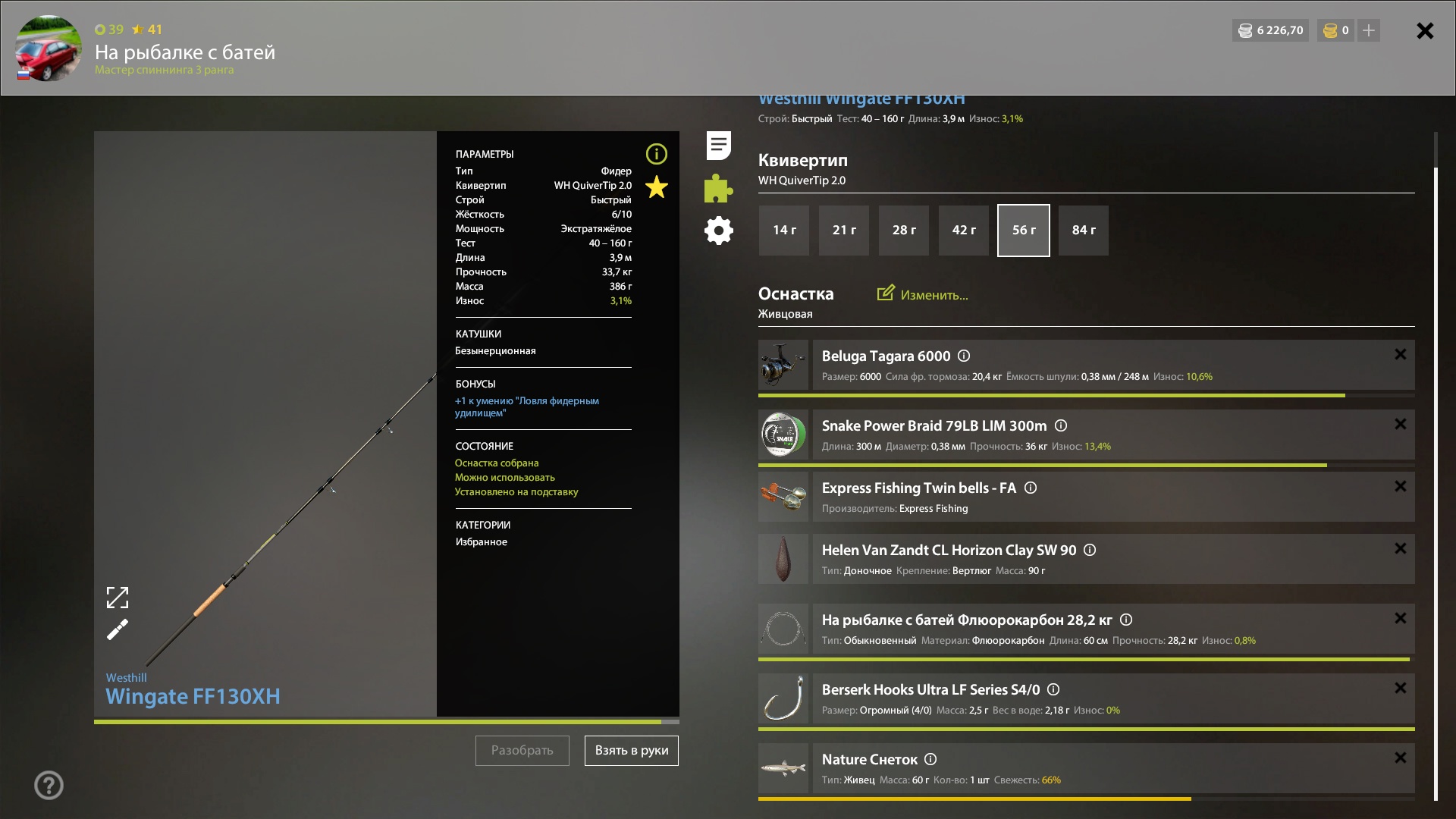Image resolution: width=1456 pixels, height=819 pixels.
Task: Click the bonus skill "Ловля фидерным удилищем"
Action: click(527, 406)
